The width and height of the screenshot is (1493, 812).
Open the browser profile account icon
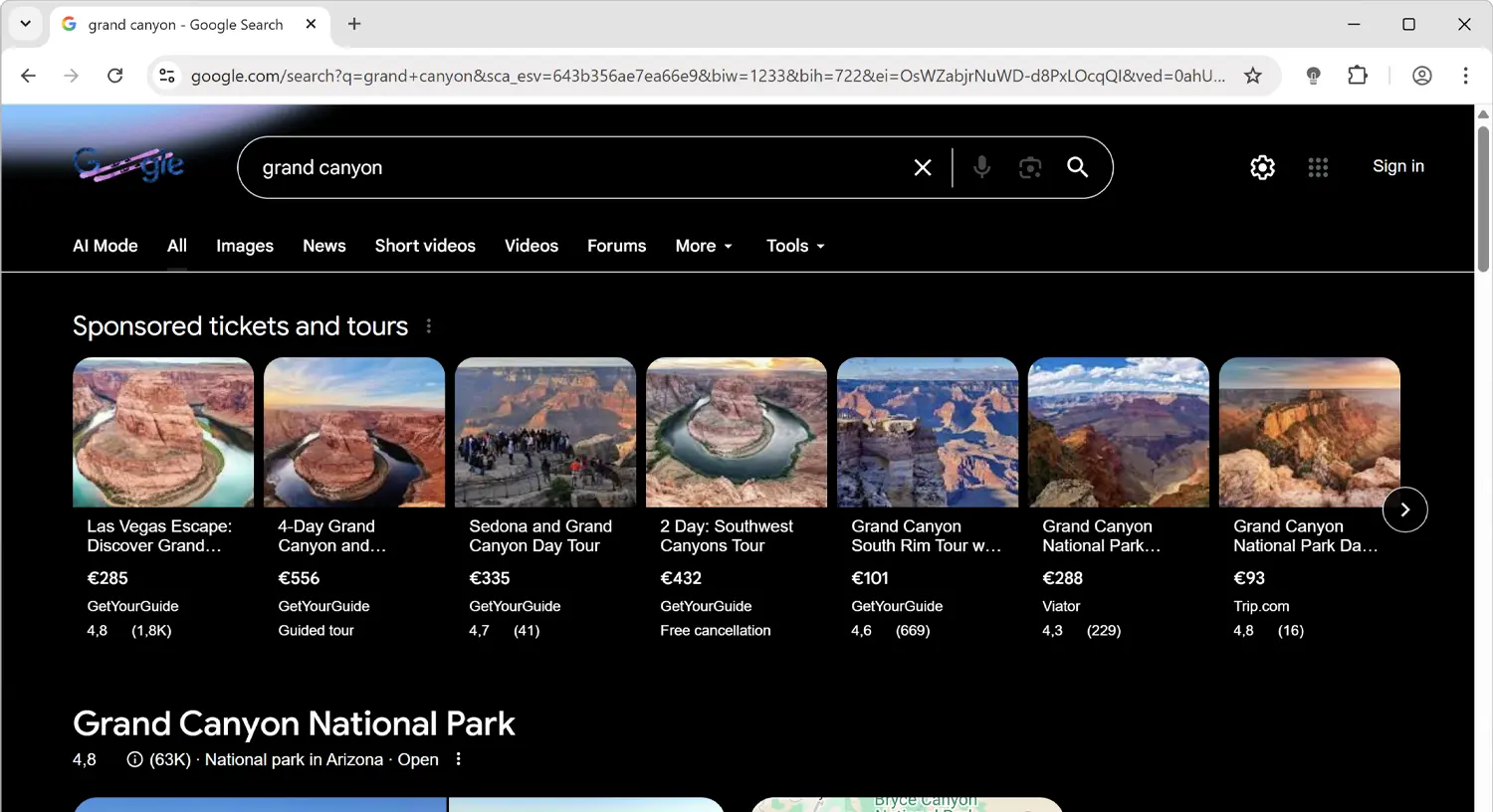1421,75
